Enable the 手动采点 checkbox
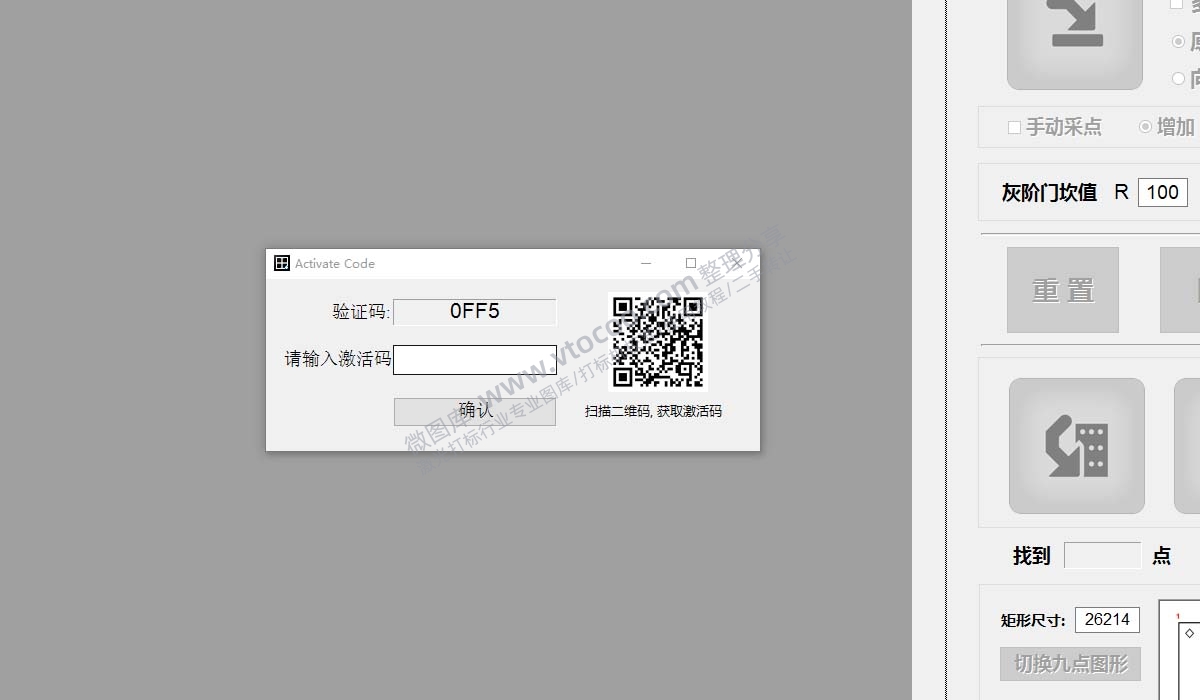The height and width of the screenshot is (700, 1200). click(x=1013, y=127)
